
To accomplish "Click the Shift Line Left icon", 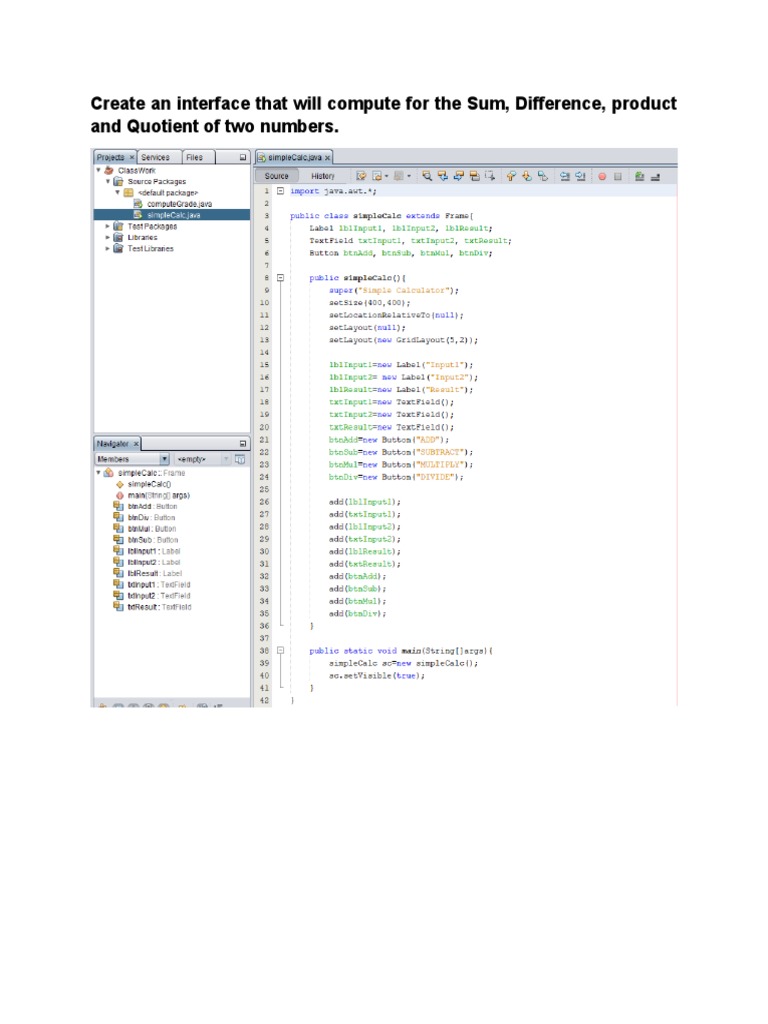I will coord(564,176).
